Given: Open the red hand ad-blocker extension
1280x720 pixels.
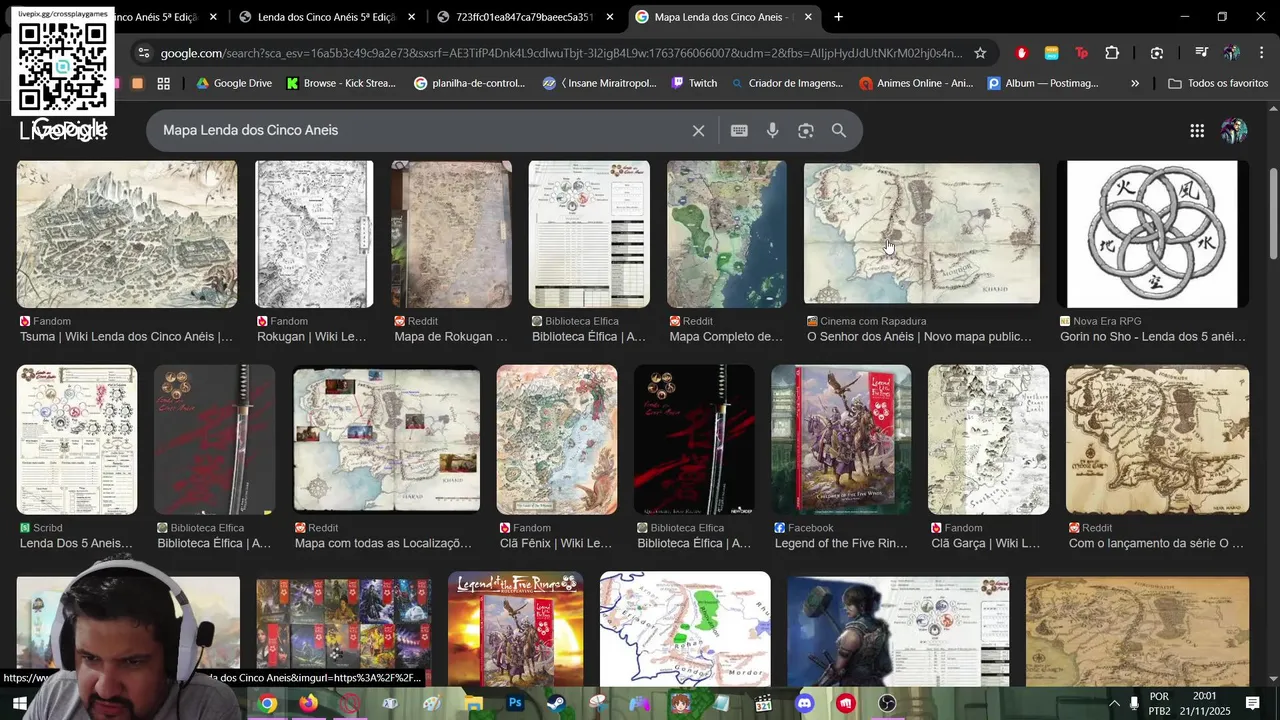Looking at the screenshot, I should (1021, 53).
